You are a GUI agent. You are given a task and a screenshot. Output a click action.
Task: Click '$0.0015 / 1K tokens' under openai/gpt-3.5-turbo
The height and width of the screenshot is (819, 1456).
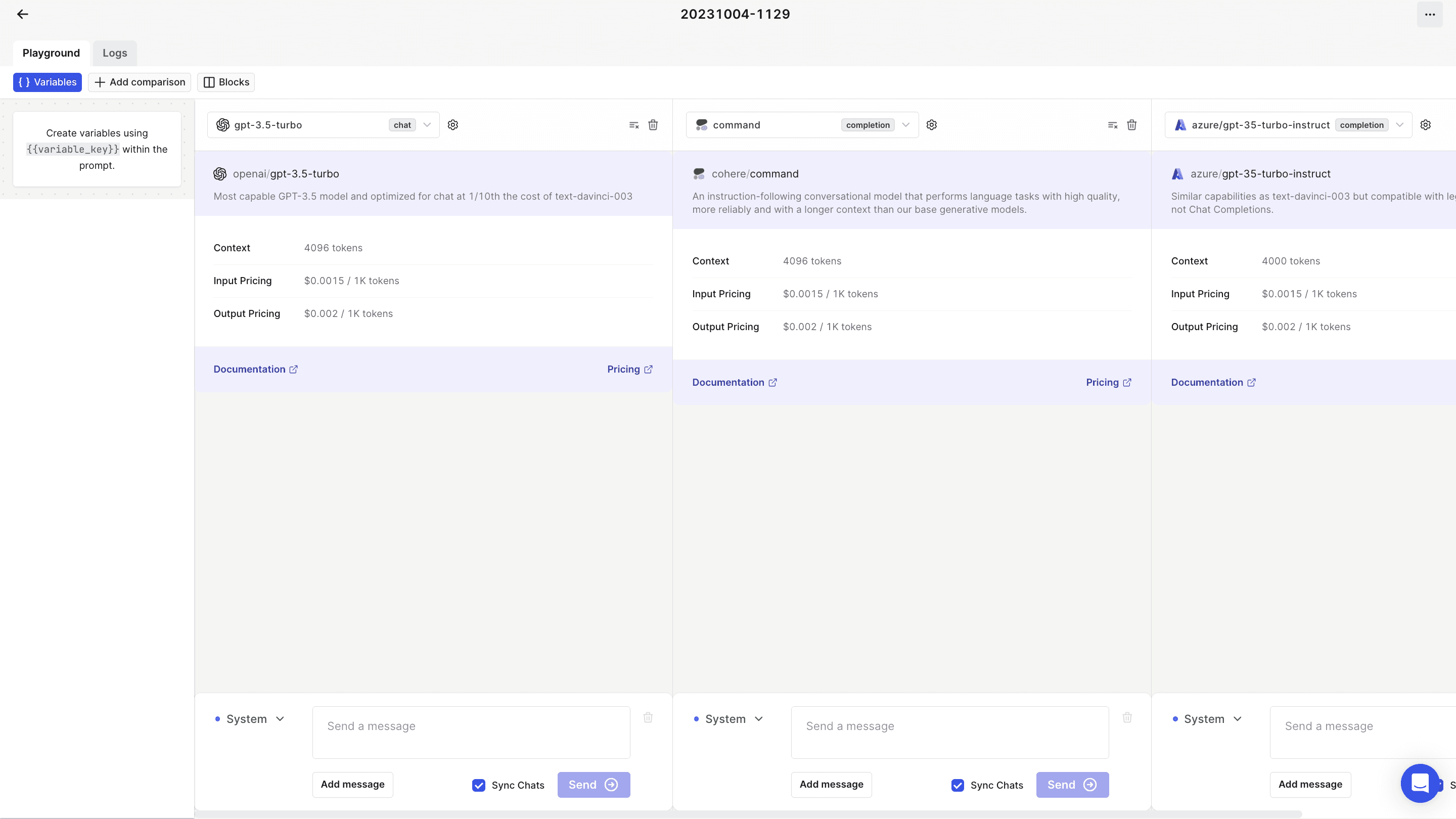point(351,281)
